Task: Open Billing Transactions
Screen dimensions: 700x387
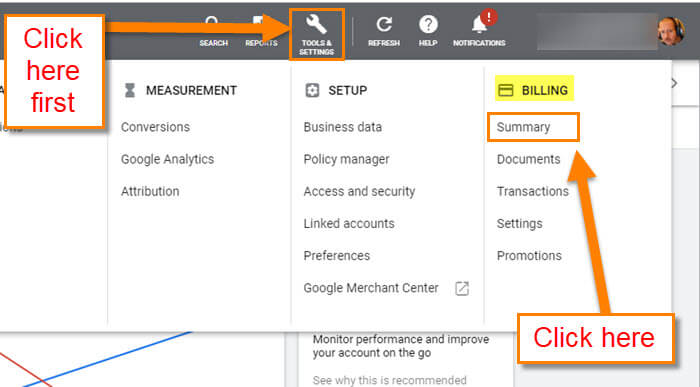Action: coord(533,191)
